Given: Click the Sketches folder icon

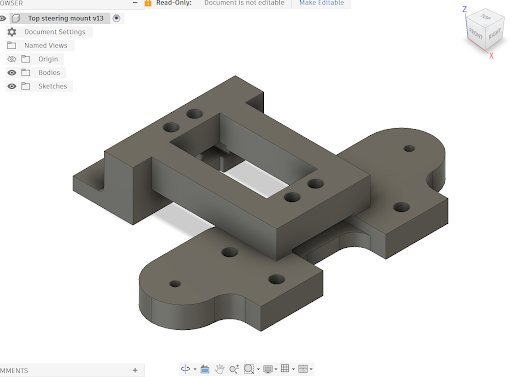Looking at the screenshot, I should pos(26,86).
